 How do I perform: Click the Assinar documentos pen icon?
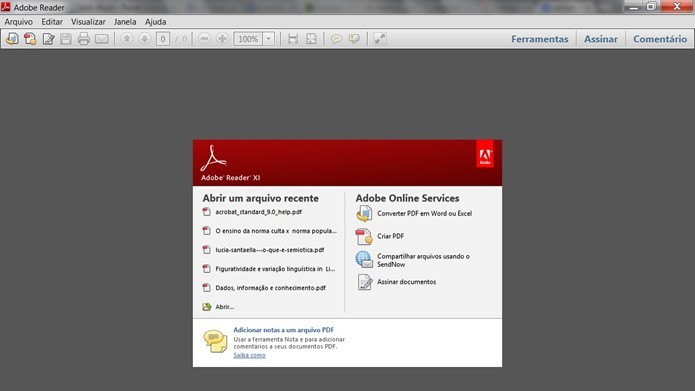(x=365, y=282)
